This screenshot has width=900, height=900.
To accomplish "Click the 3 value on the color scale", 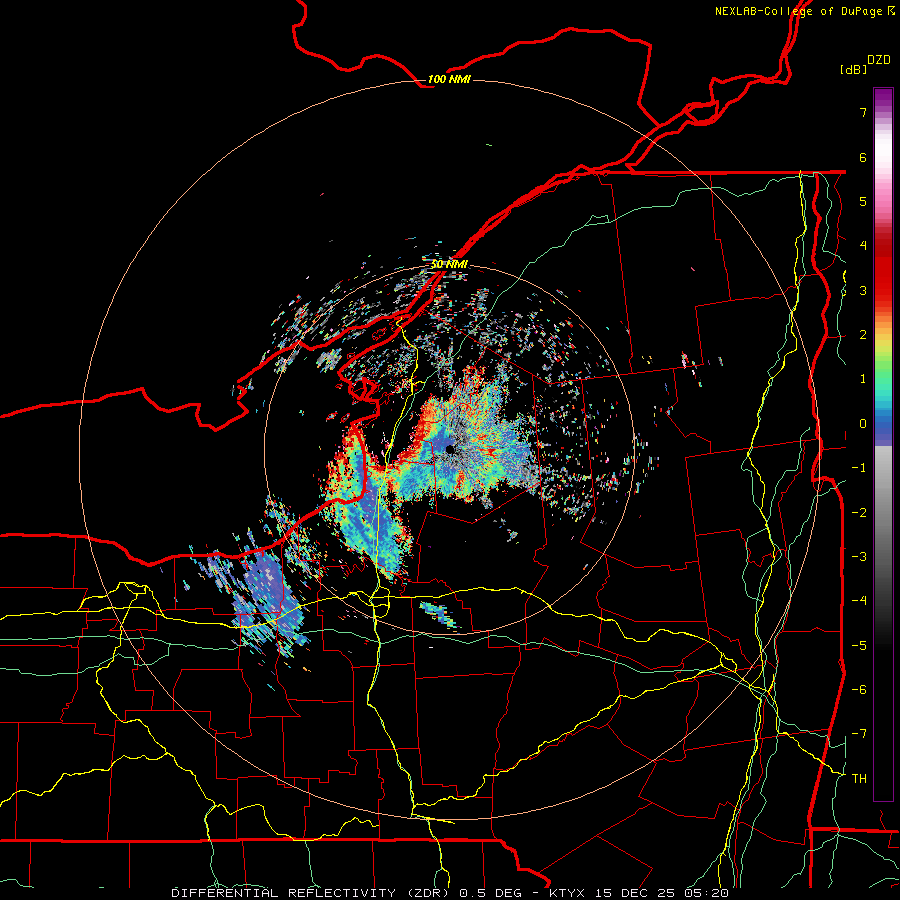I will pos(863,290).
